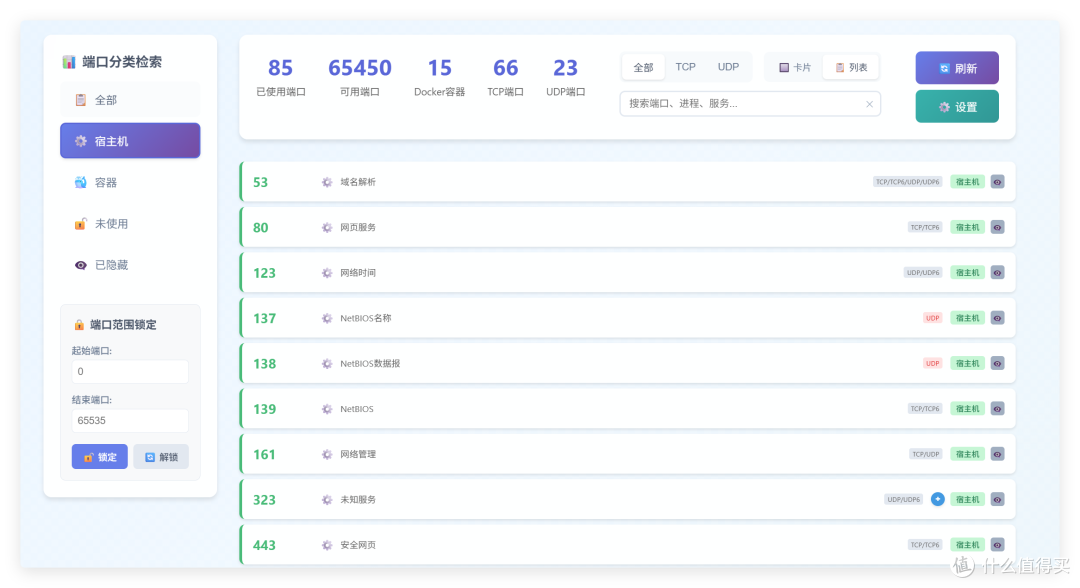Click the blue info icon on port 323 row
The width and height of the screenshot is (1080, 588).
tap(937, 498)
